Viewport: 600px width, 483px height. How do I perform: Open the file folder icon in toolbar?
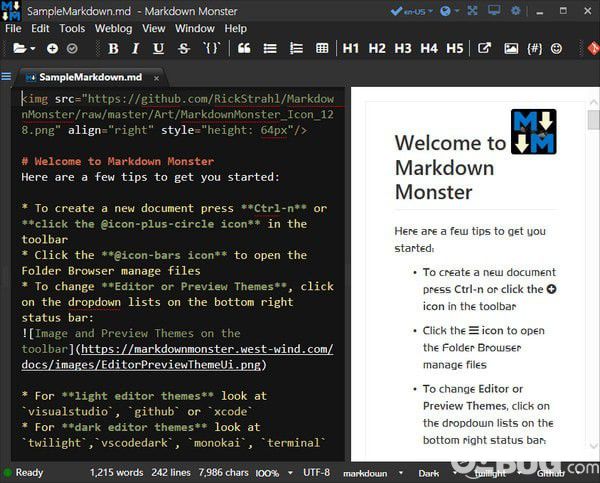[20, 49]
